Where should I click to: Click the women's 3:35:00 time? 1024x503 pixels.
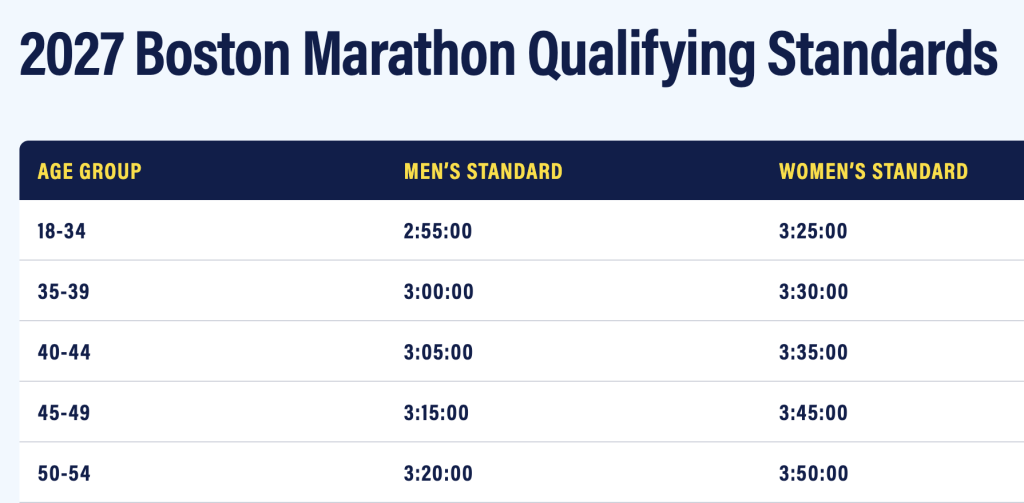(813, 352)
